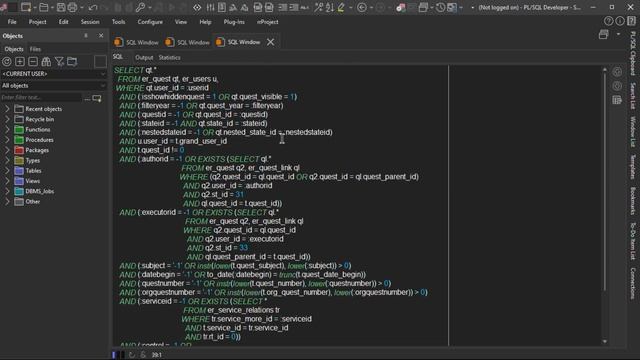640x360 pixels.
Task: Click the expand plus icon in Objects toolbar
Action: (x=20, y=62)
